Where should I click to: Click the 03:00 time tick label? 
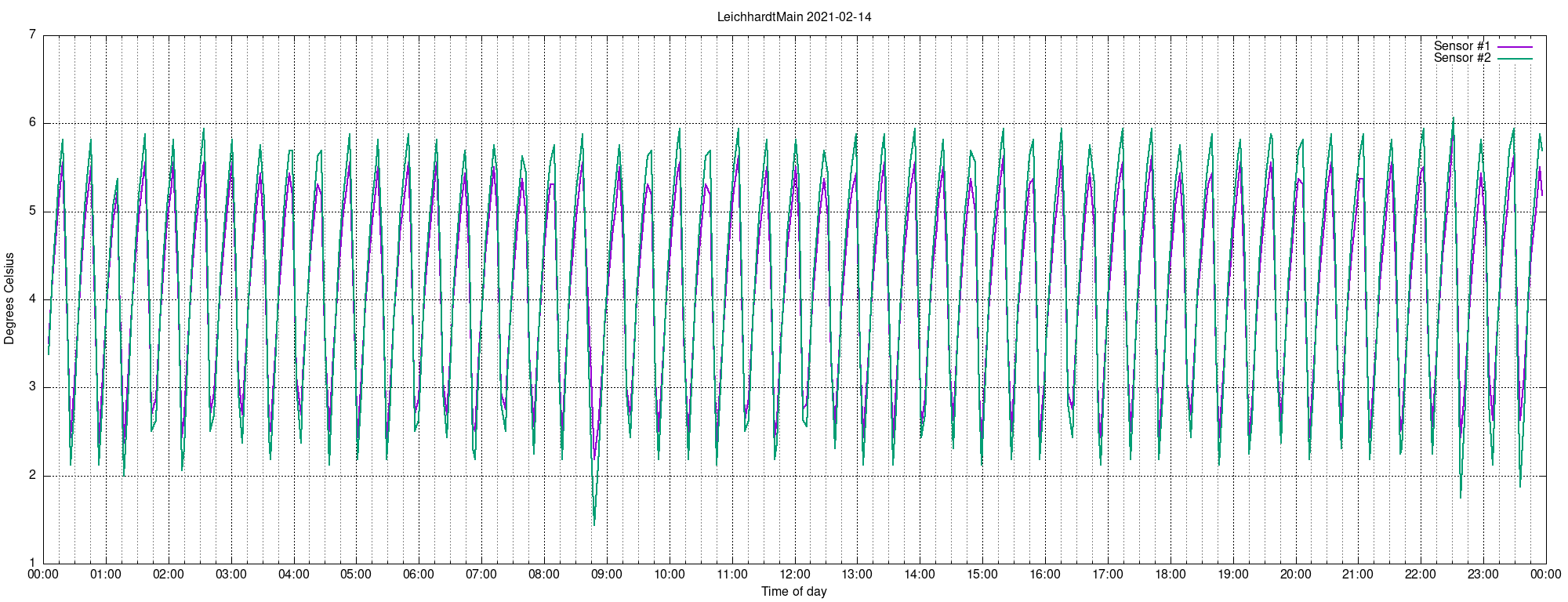231,574
